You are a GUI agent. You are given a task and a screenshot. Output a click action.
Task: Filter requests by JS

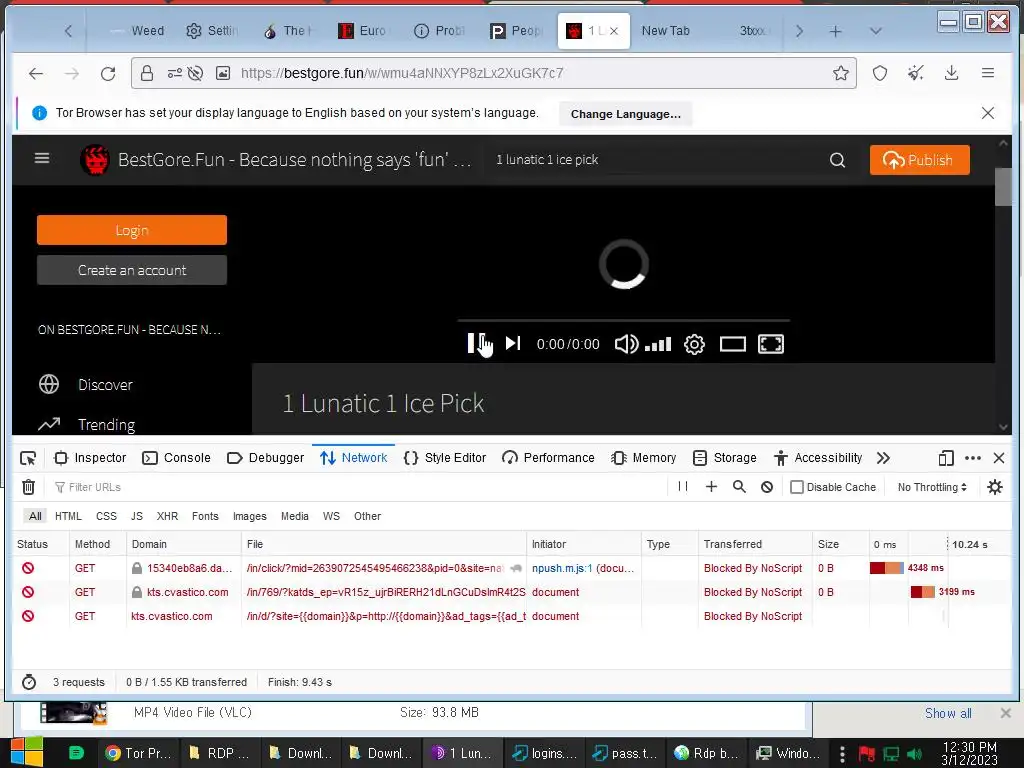136,516
